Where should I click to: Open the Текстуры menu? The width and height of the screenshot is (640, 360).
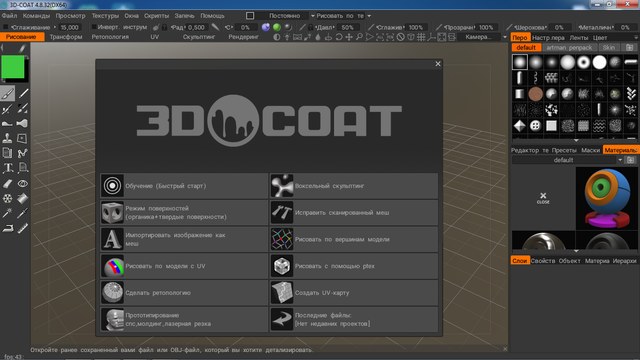[x=105, y=16]
